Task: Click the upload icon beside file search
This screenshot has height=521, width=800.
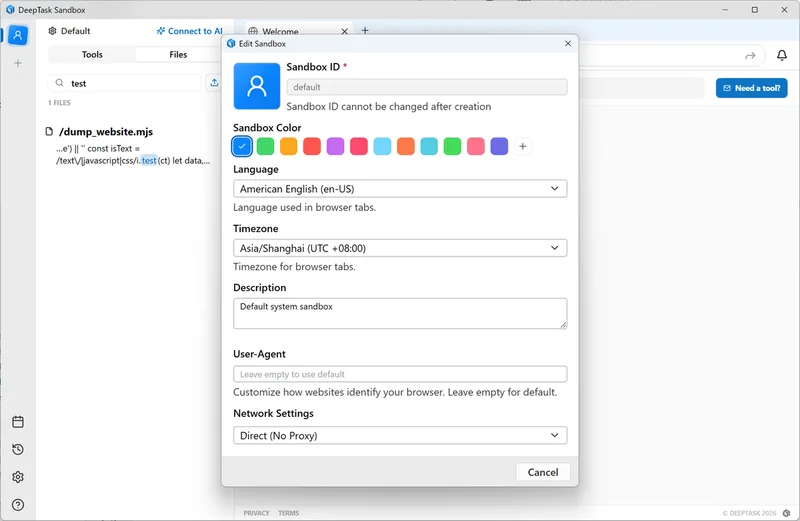Action: click(x=214, y=83)
